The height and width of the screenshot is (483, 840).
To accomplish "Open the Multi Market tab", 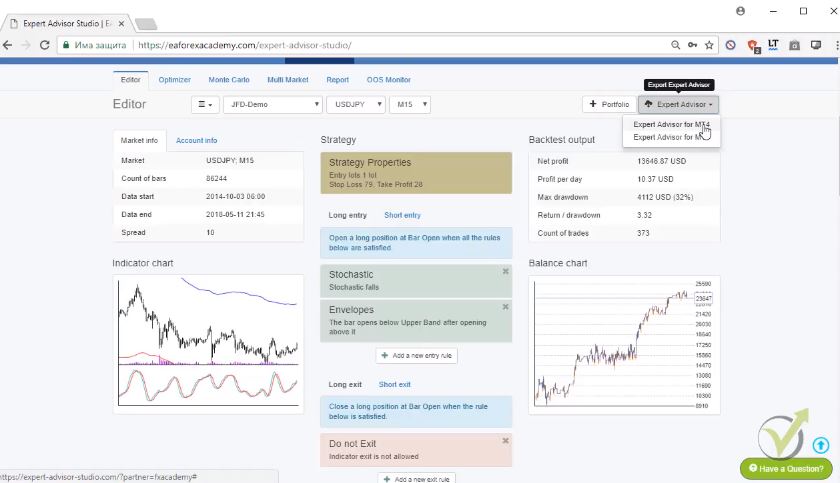I will click(288, 80).
